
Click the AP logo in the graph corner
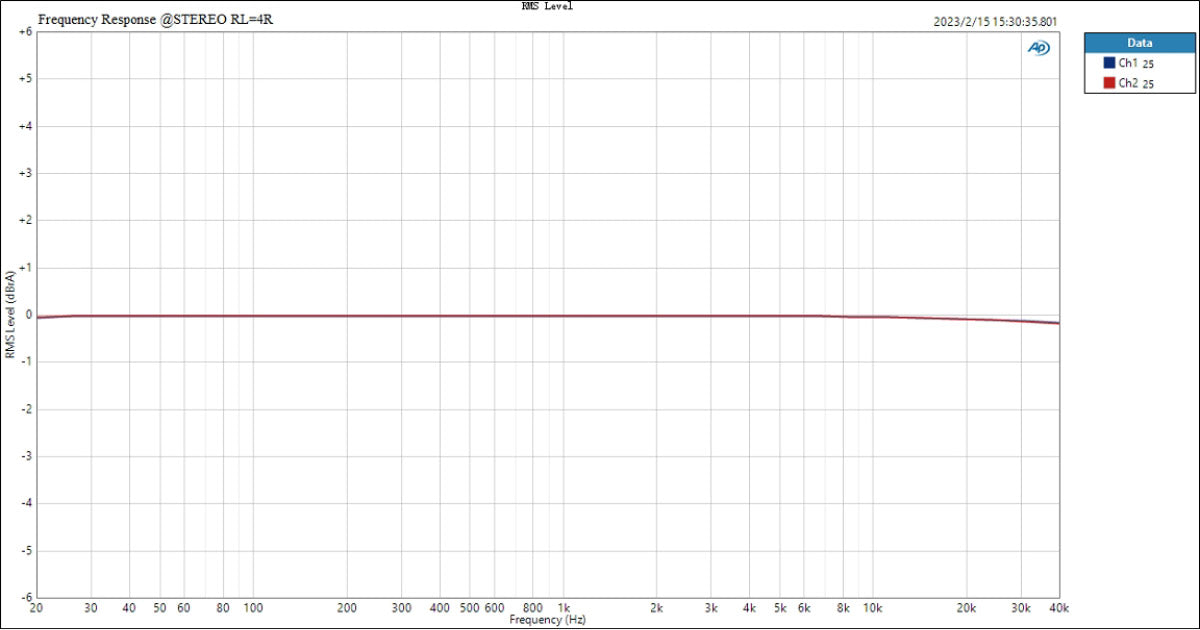point(1039,48)
